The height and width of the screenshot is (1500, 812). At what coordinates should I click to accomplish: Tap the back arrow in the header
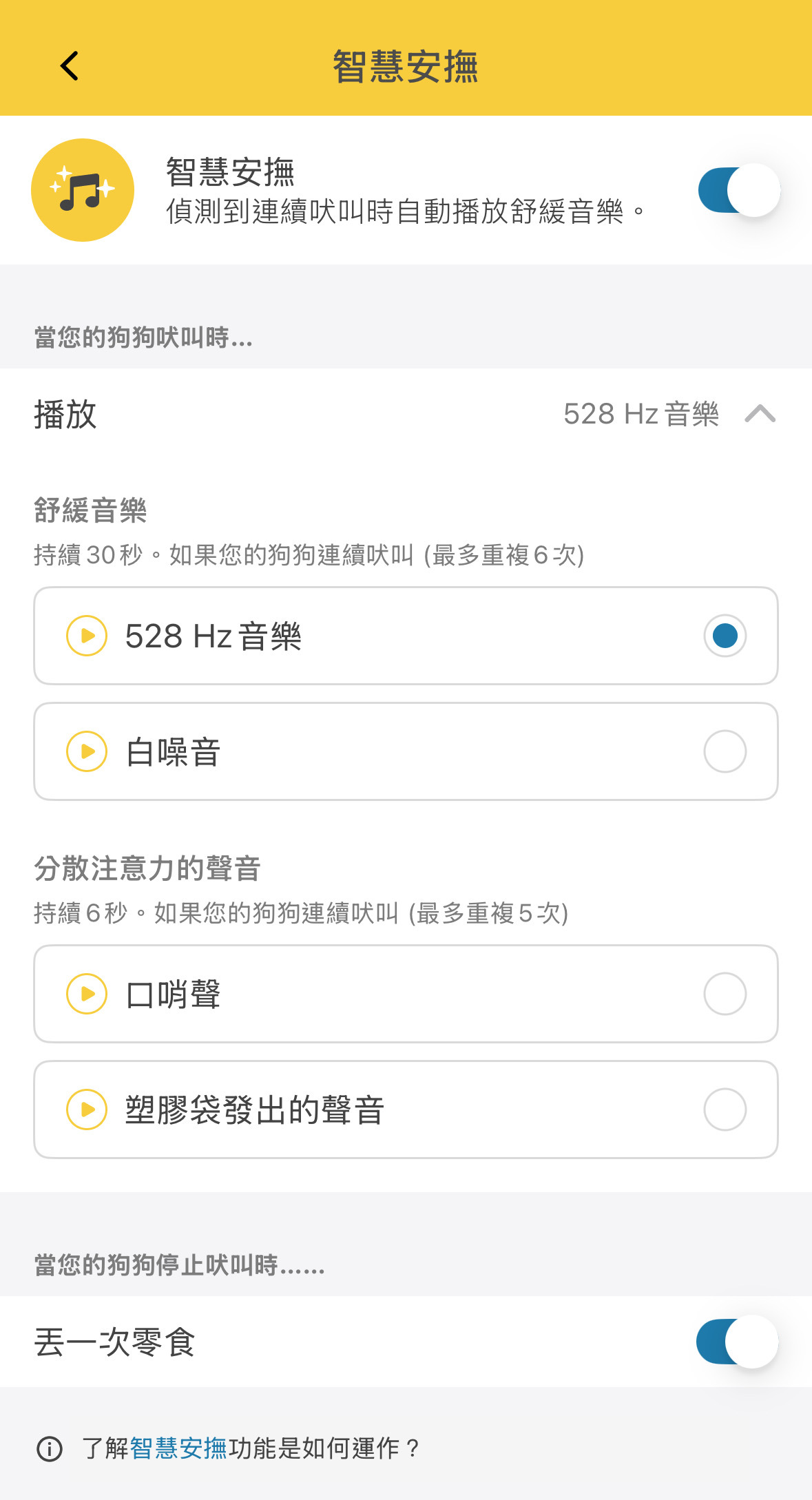70,66
